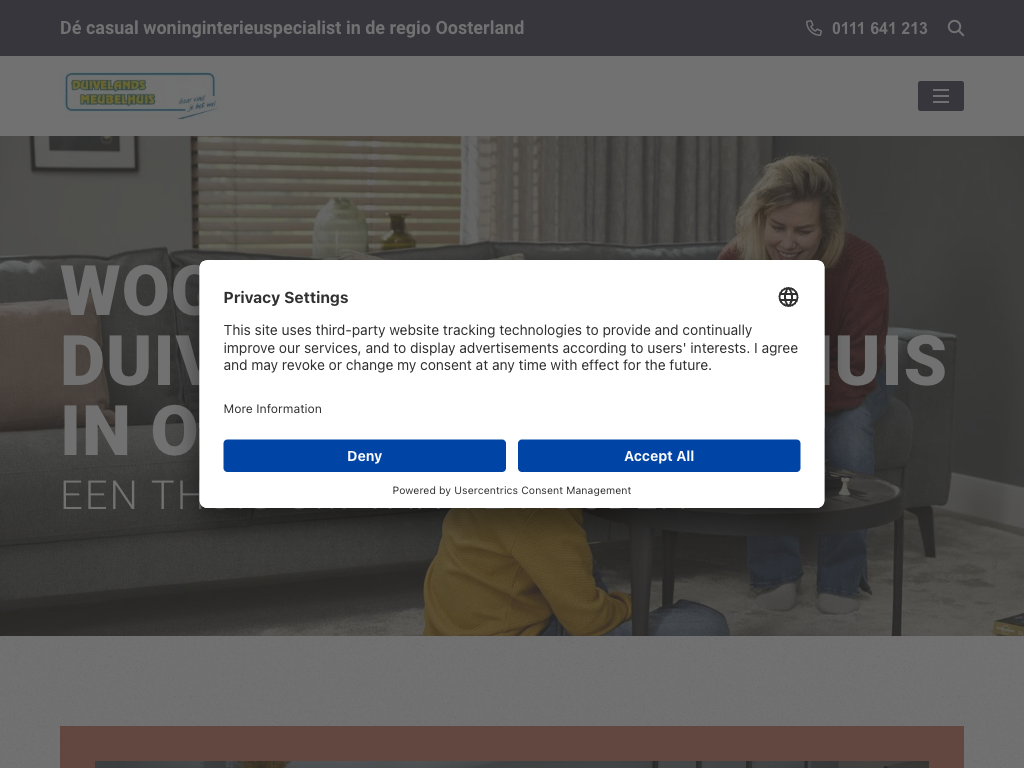Screen dimensions: 1024x768
Task: Click the Privacy Settings heading
Action: coord(286,297)
